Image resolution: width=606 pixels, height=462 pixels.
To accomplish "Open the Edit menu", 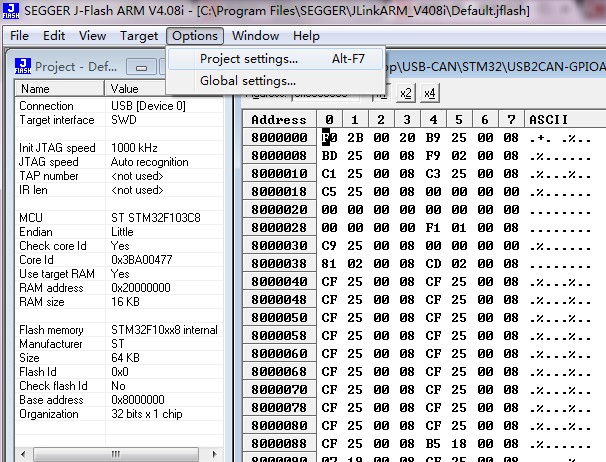I will 54,36.
